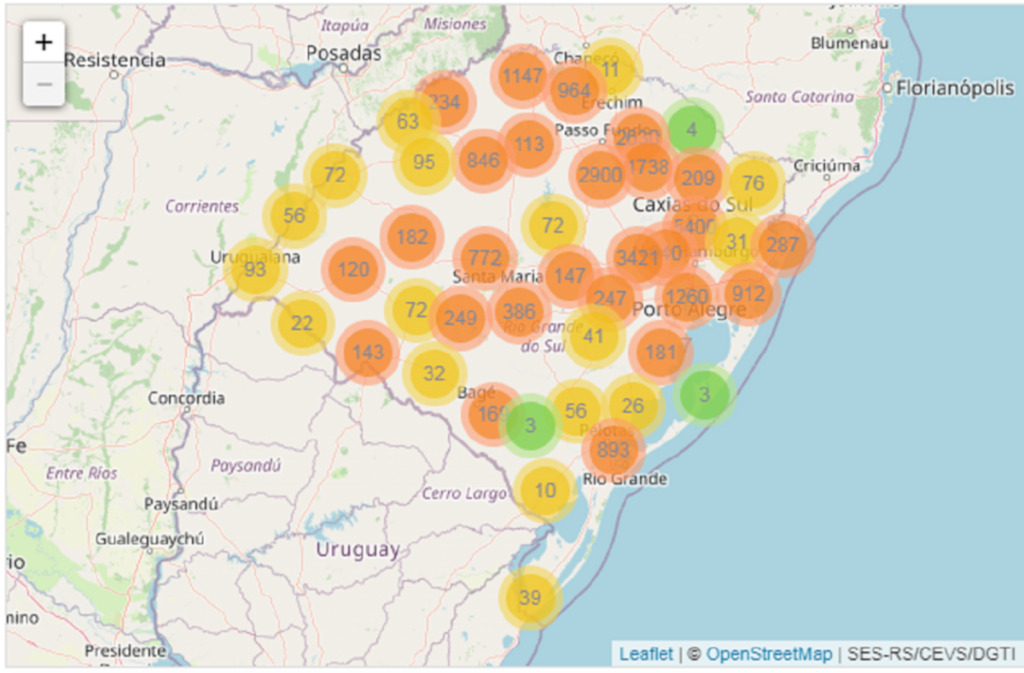This screenshot has width=1024, height=673.
Task: Click the 1260 cluster marker
Action: tap(689, 295)
